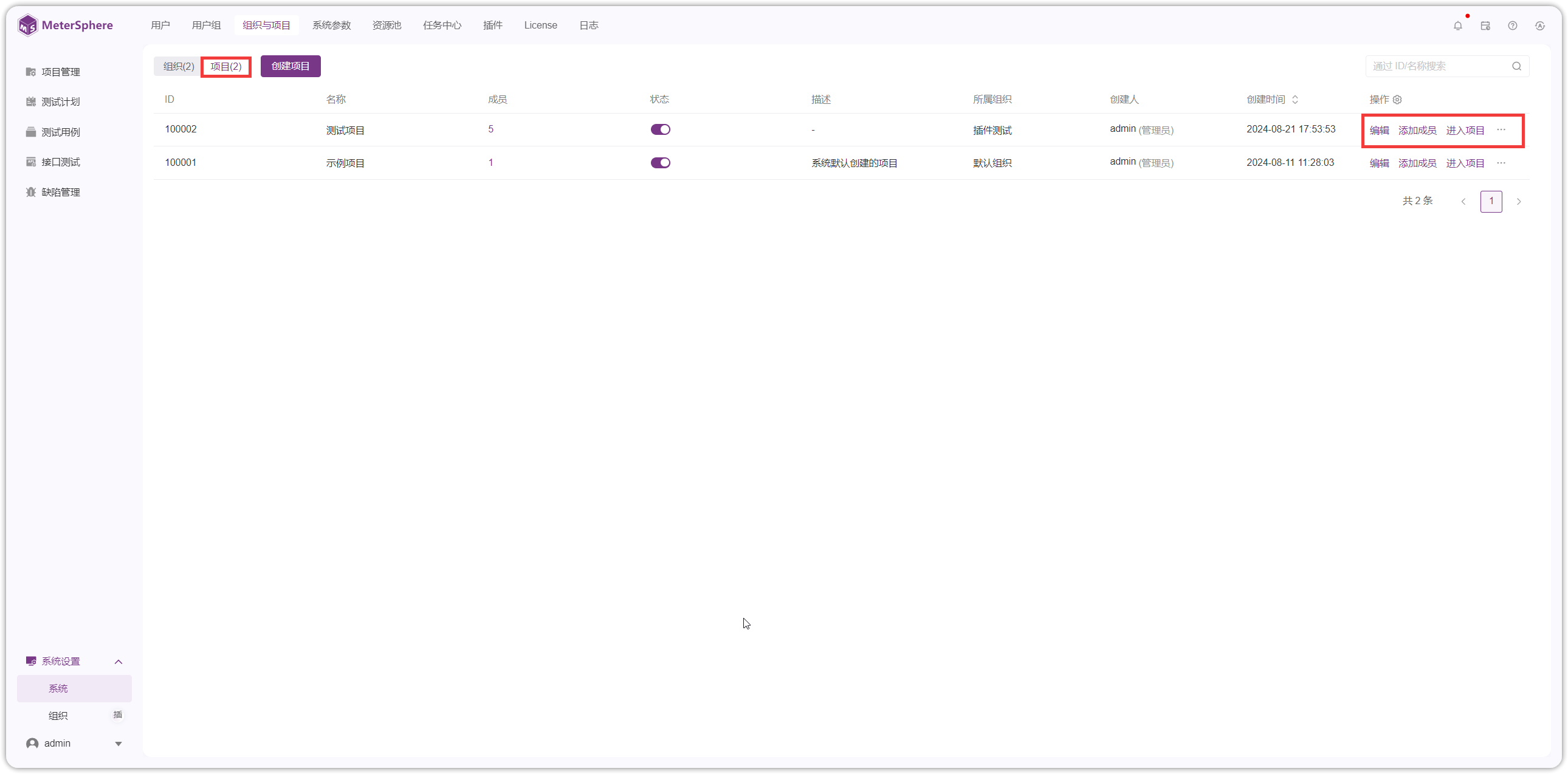This screenshot has height=774, width=1568.
Task: Open the notifications bell icon
Action: 1457,26
